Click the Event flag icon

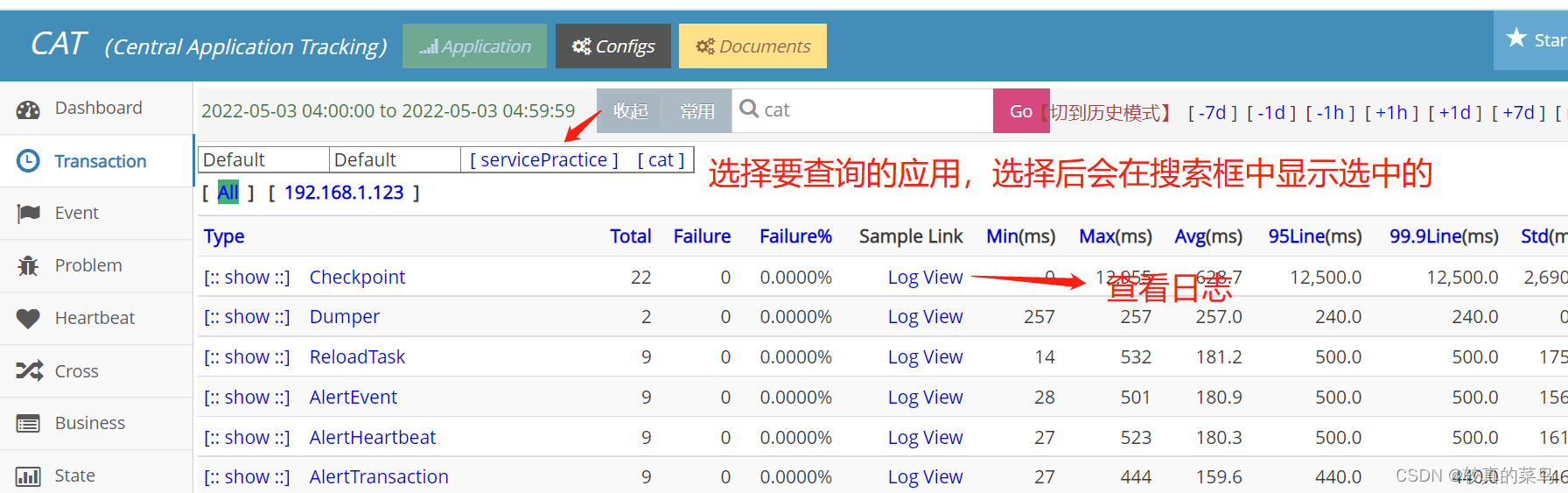tap(28, 213)
